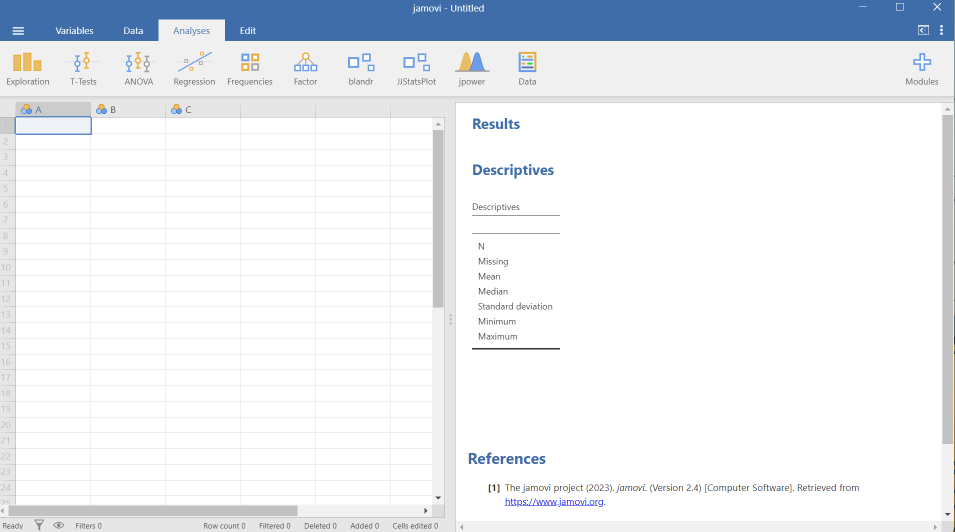Toggle the eye visibility icon for filters
Image resolution: width=955 pixels, height=532 pixels.
(x=59, y=525)
